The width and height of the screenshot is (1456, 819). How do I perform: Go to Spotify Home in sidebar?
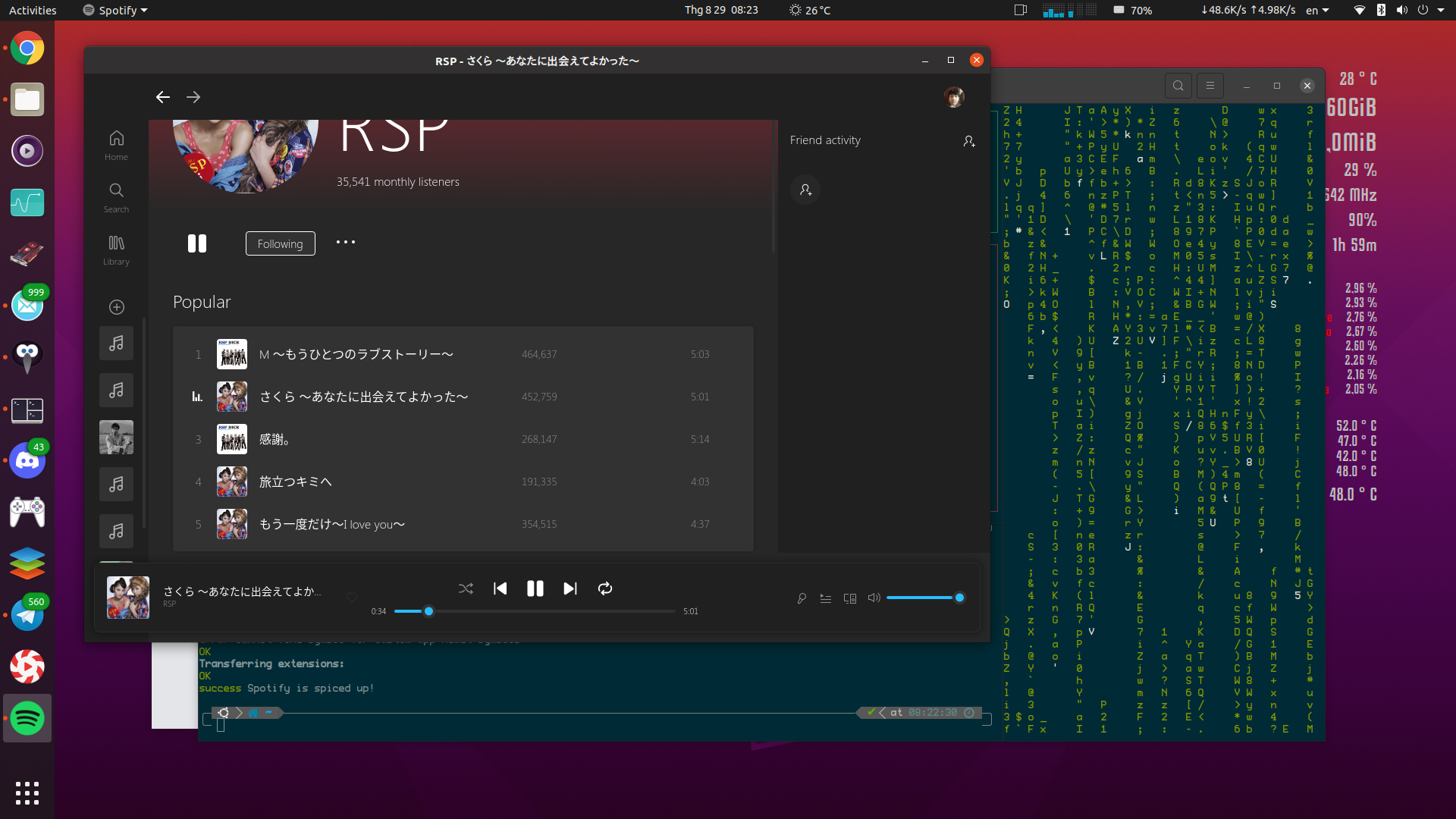point(116,145)
